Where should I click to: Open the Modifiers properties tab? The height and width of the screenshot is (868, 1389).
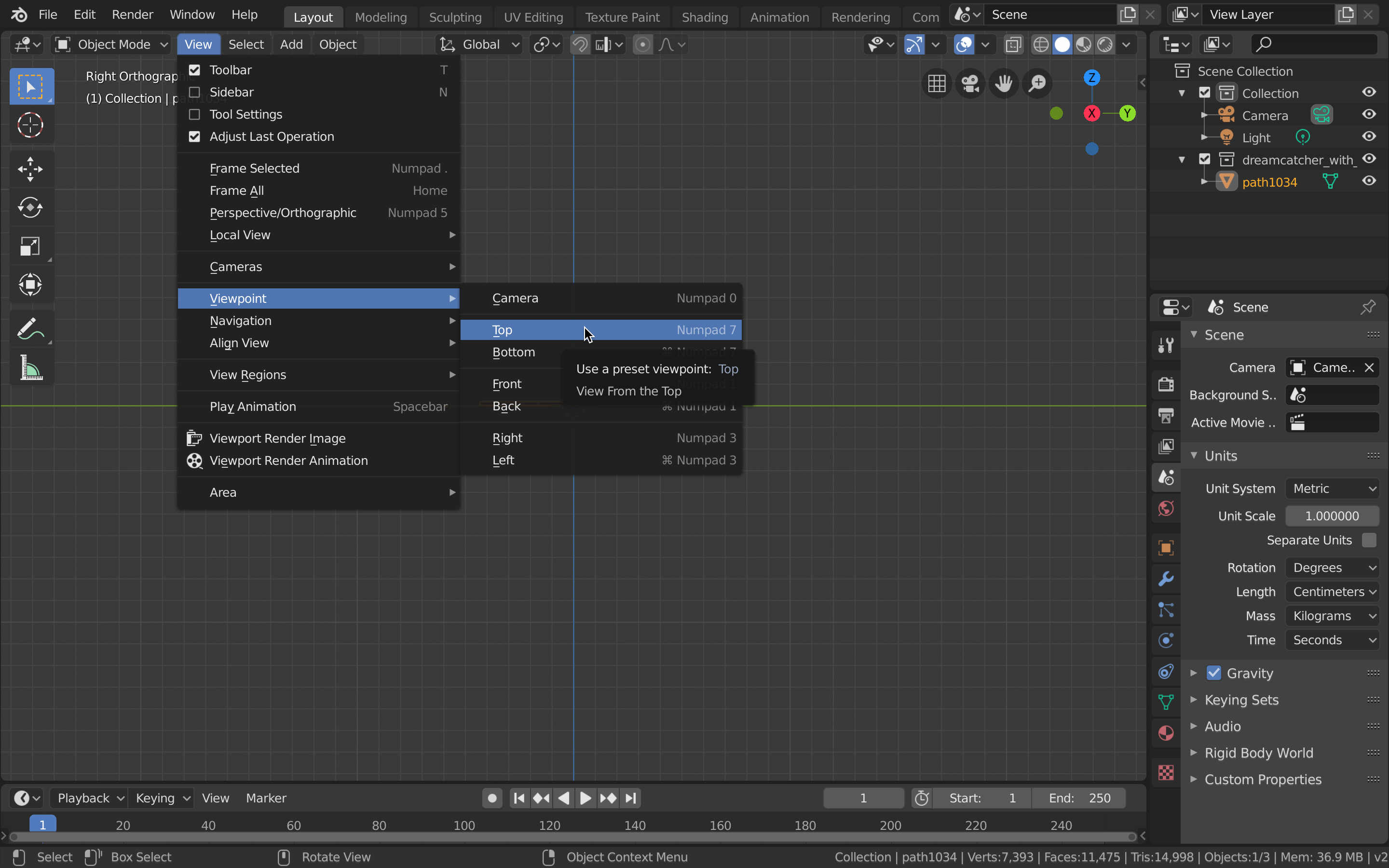1166,579
